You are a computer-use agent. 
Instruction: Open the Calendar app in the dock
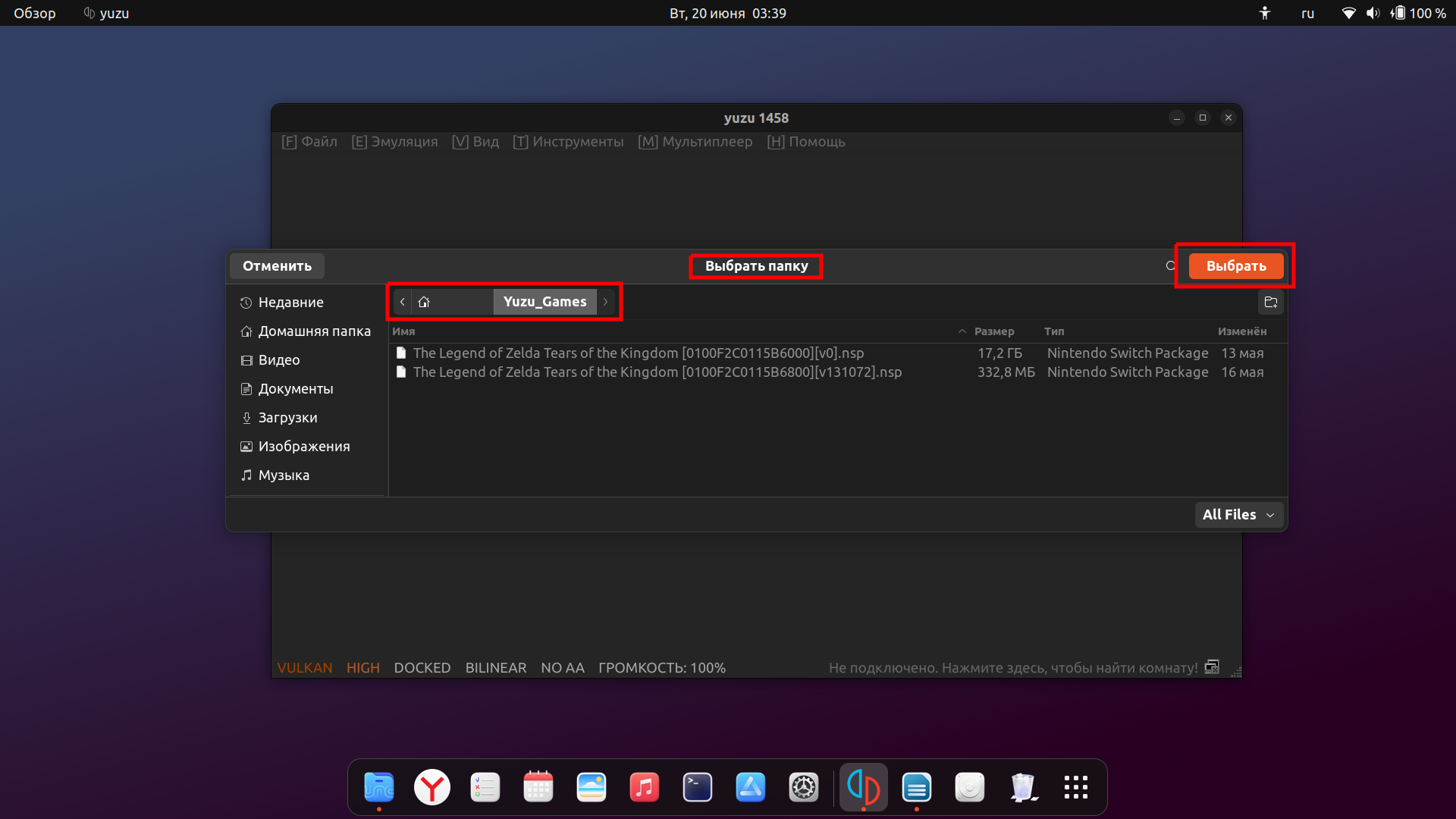pos(538,787)
